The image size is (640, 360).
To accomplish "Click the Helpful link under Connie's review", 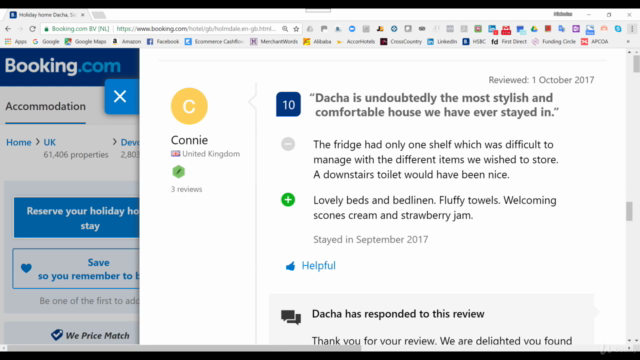I will click(318, 266).
